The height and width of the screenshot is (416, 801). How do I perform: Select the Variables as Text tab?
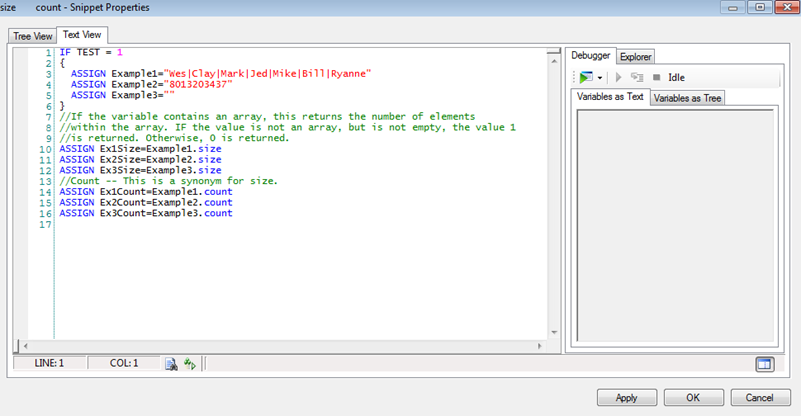(x=609, y=97)
